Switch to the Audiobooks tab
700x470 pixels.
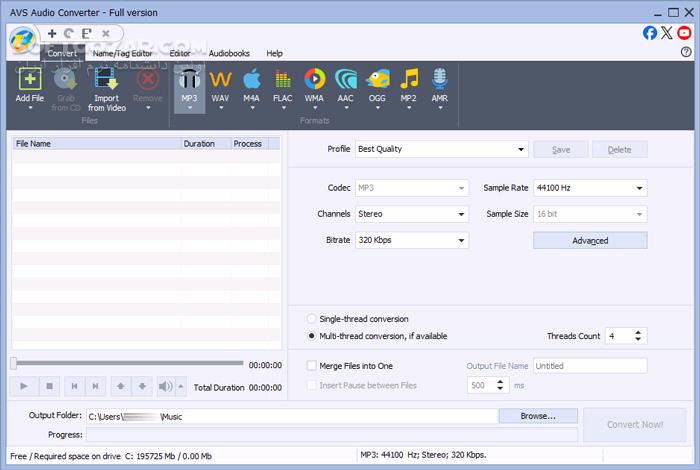229,53
